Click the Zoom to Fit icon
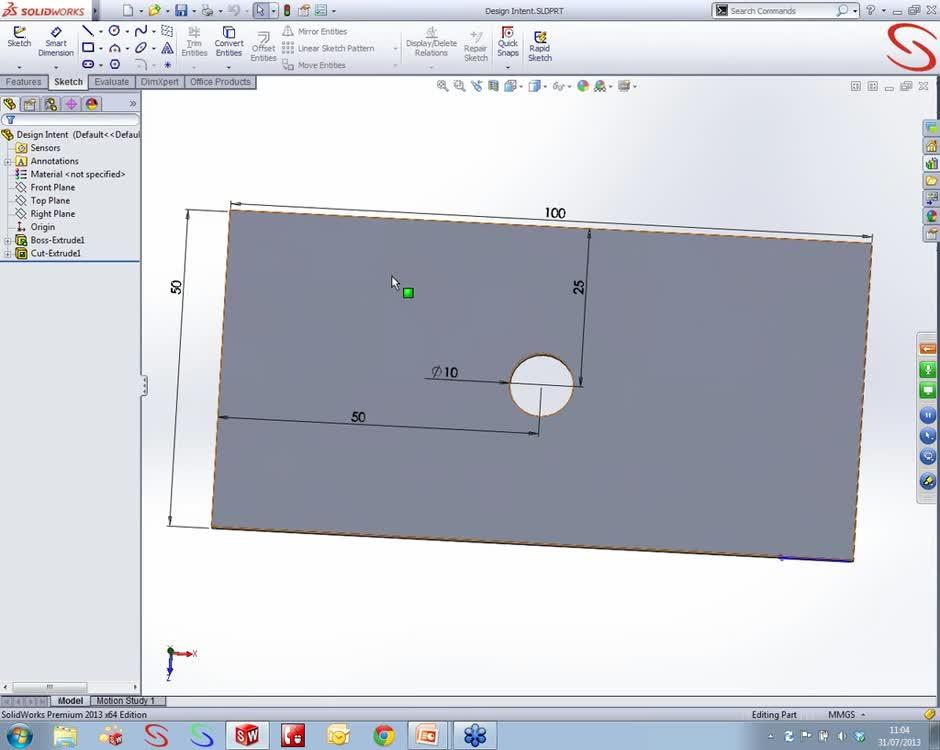940x750 pixels. point(442,86)
